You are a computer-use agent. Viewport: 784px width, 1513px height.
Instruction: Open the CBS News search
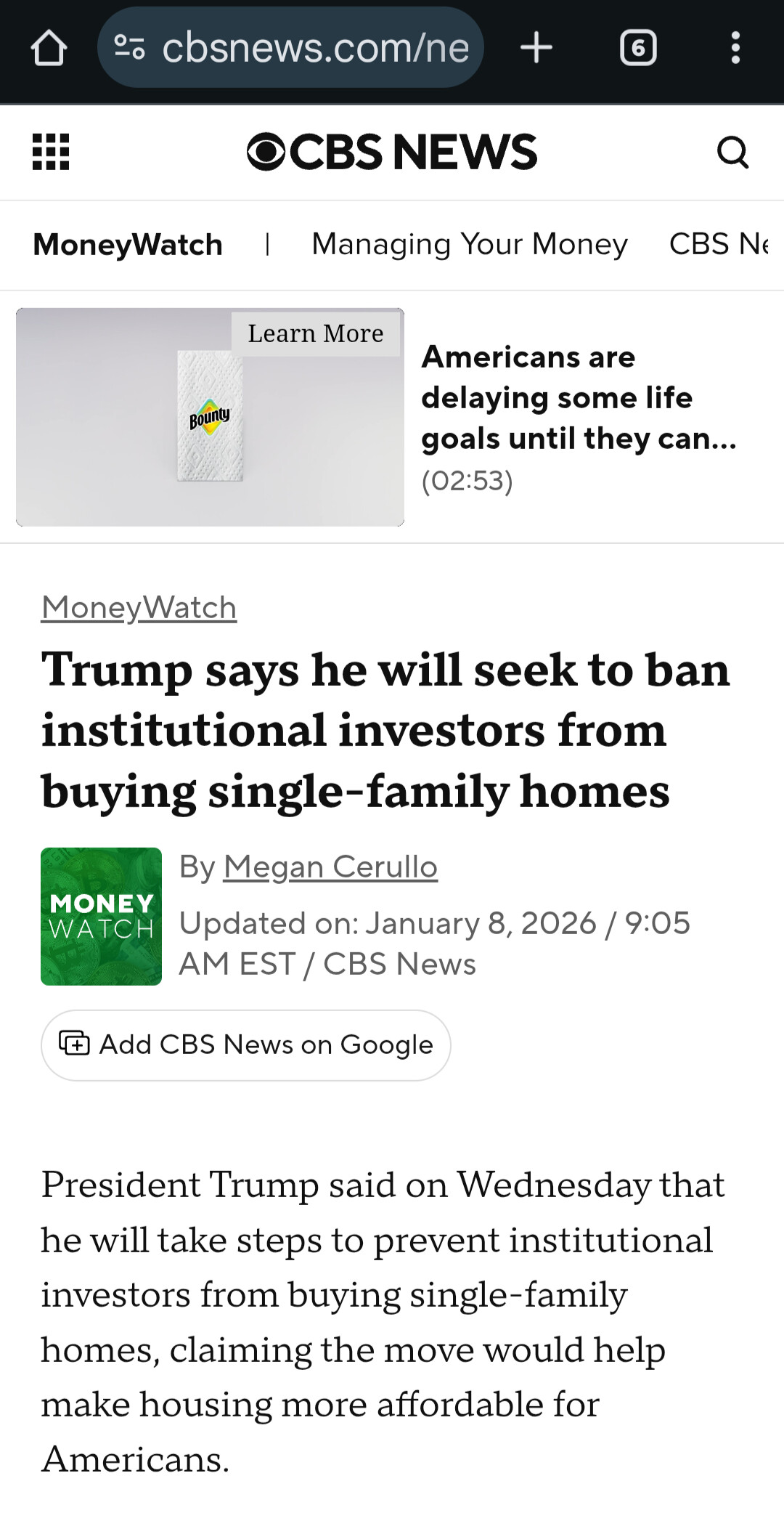click(x=732, y=152)
